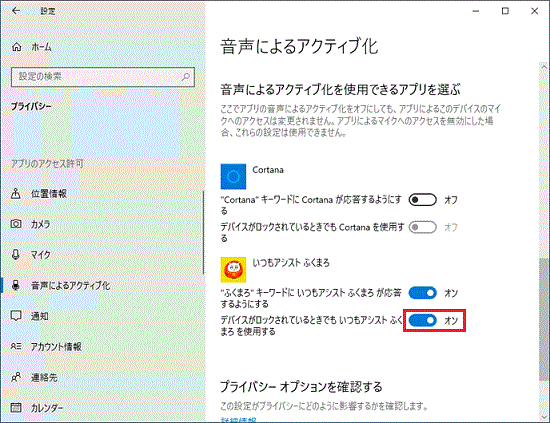Click the blue Cortana app icon

(x=233, y=176)
